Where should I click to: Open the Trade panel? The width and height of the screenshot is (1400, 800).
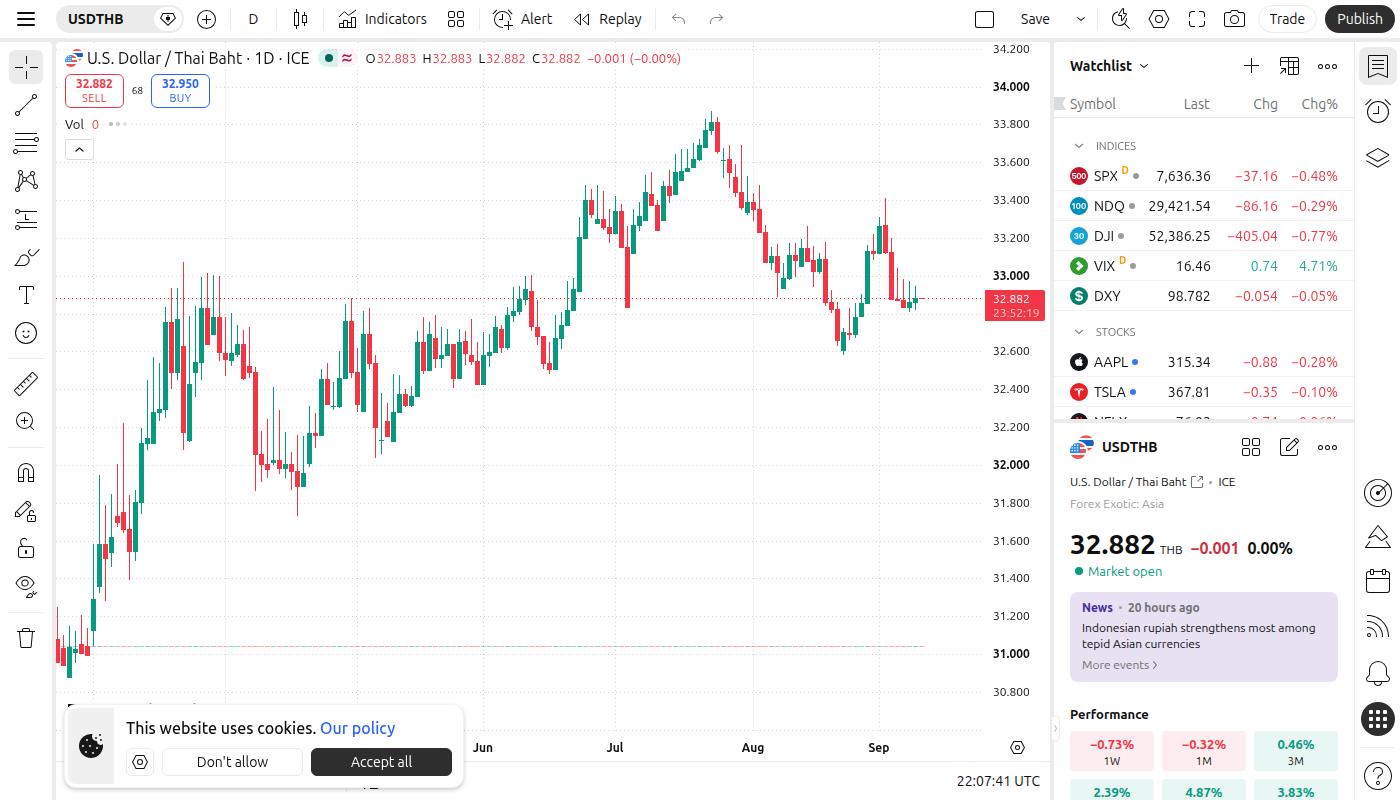[1287, 19]
